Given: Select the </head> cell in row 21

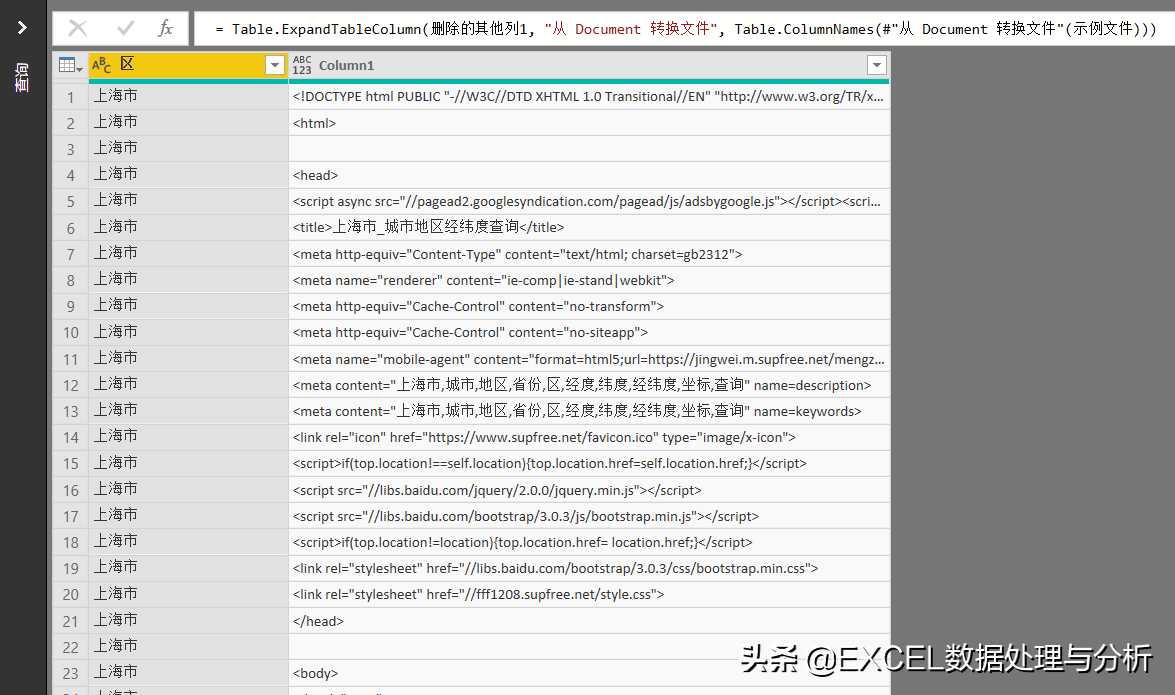Looking at the screenshot, I should coord(589,622).
